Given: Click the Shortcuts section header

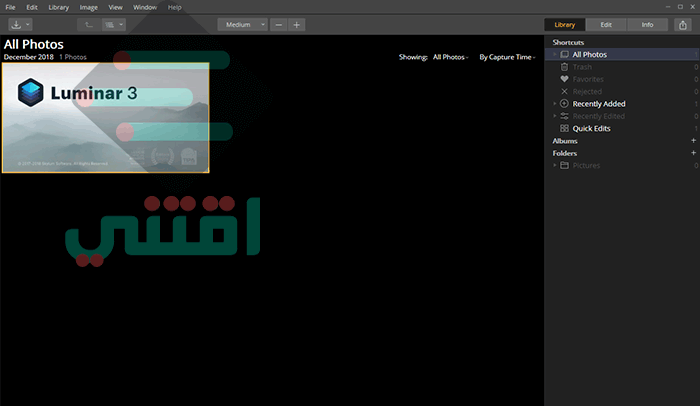Looking at the screenshot, I should (x=568, y=42).
